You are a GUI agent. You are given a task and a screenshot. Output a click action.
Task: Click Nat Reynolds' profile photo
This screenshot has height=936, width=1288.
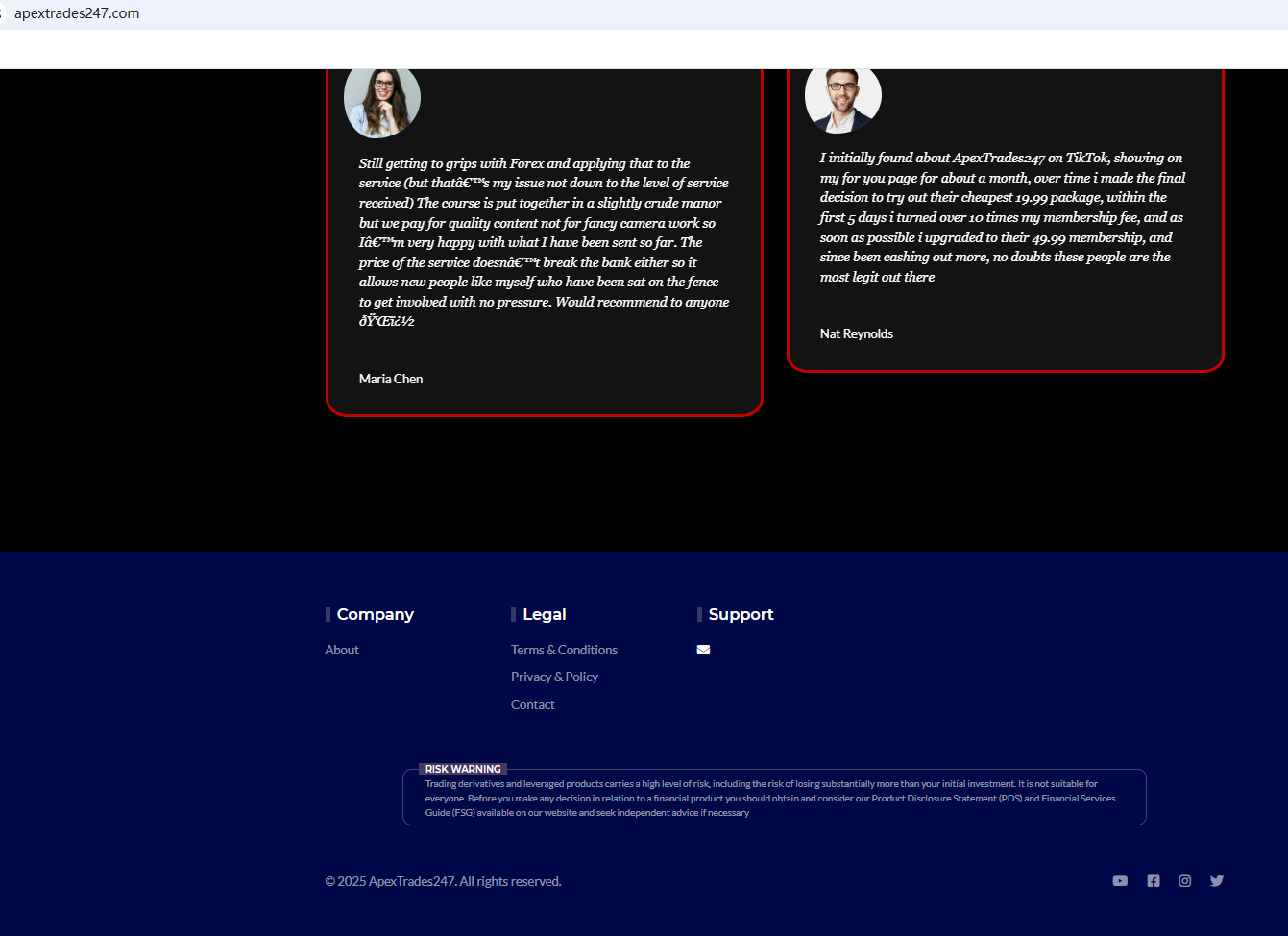click(x=843, y=99)
